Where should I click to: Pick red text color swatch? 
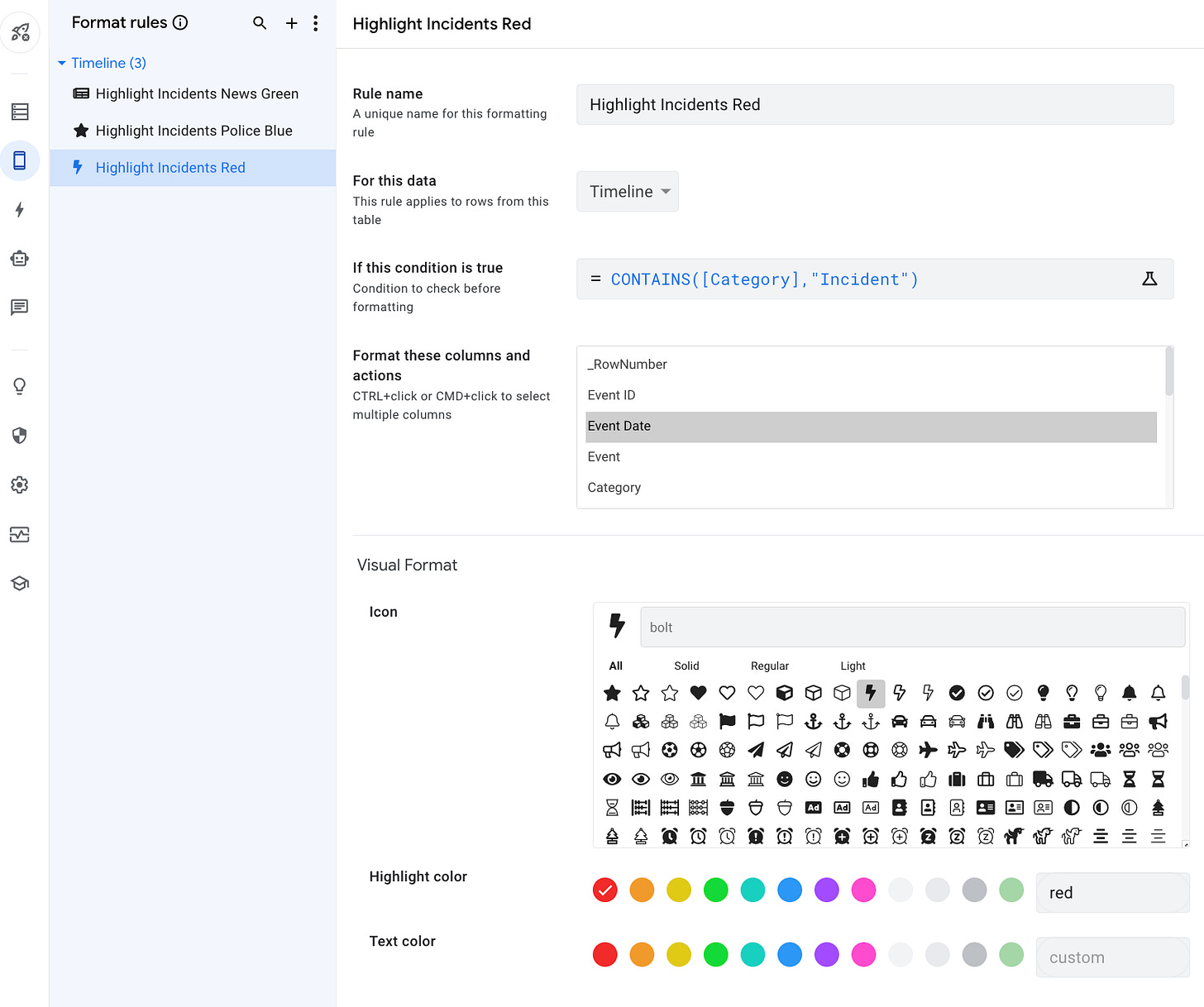coord(605,954)
